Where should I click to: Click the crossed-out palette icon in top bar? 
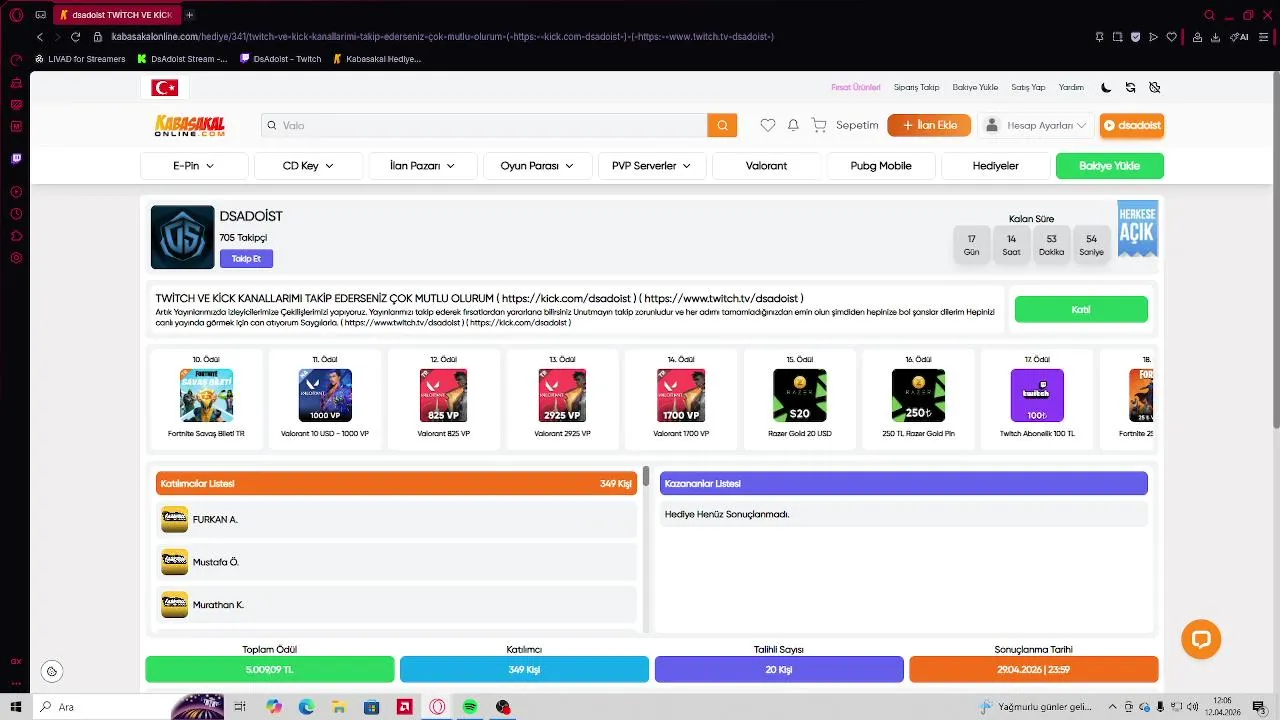[x=1155, y=87]
